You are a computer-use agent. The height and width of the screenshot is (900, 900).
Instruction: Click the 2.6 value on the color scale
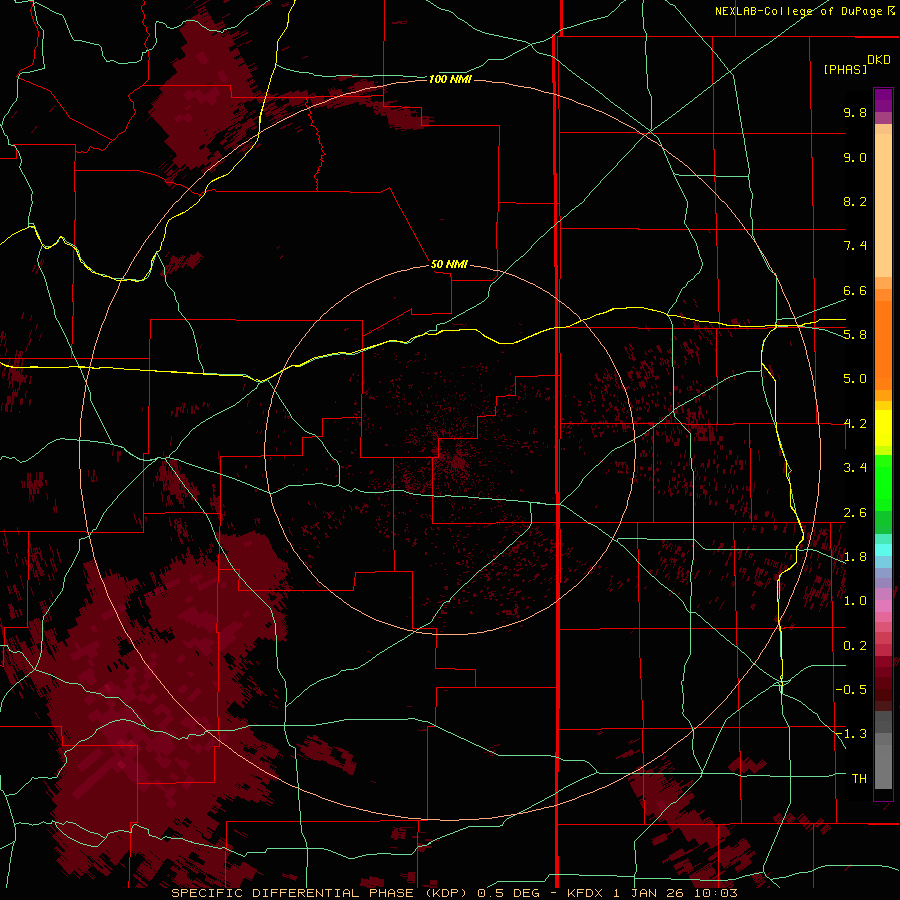pos(855,513)
